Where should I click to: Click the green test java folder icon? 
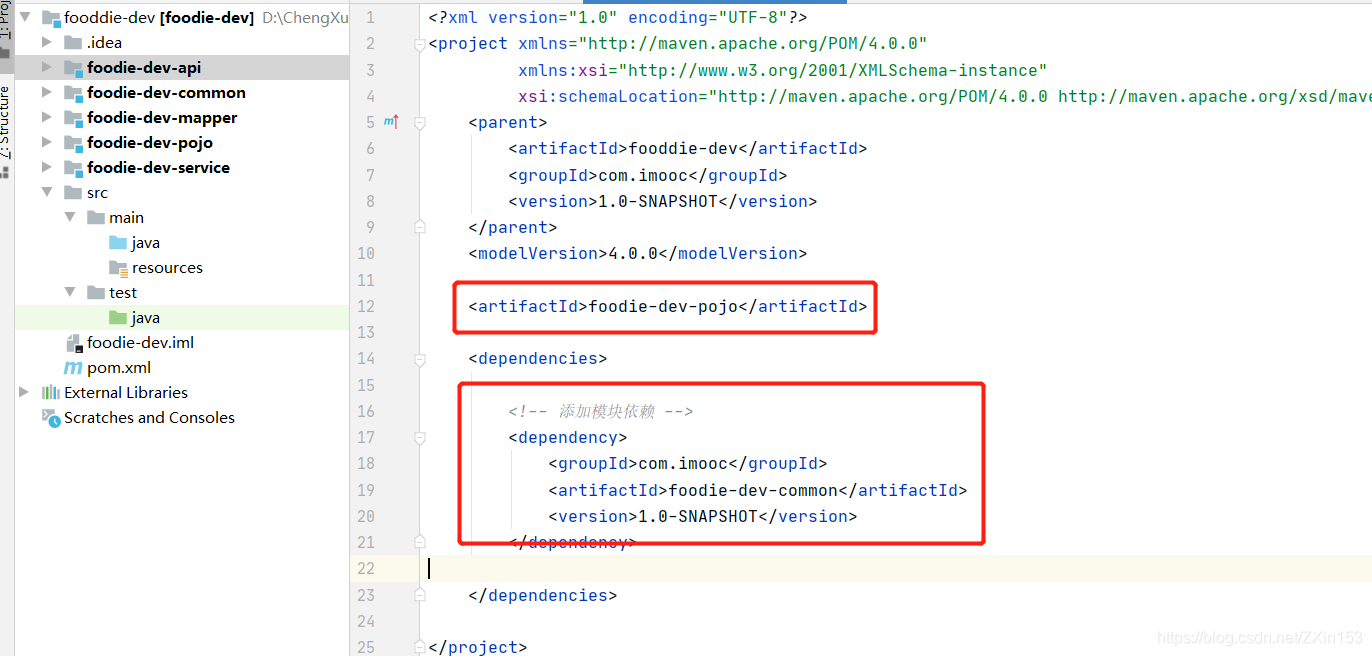point(118,317)
